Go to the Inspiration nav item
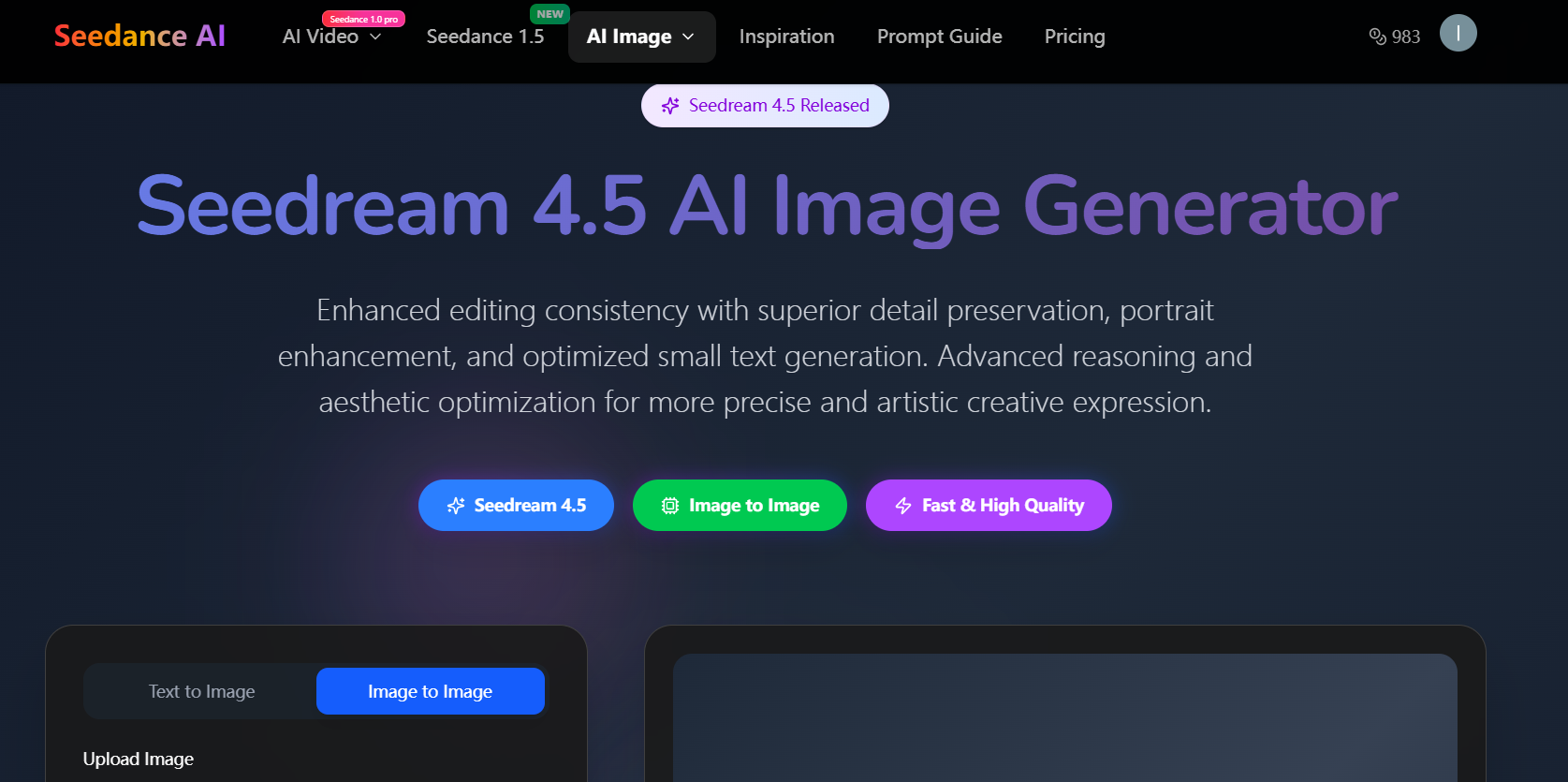The height and width of the screenshot is (782, 1568). tap(786, 37)
